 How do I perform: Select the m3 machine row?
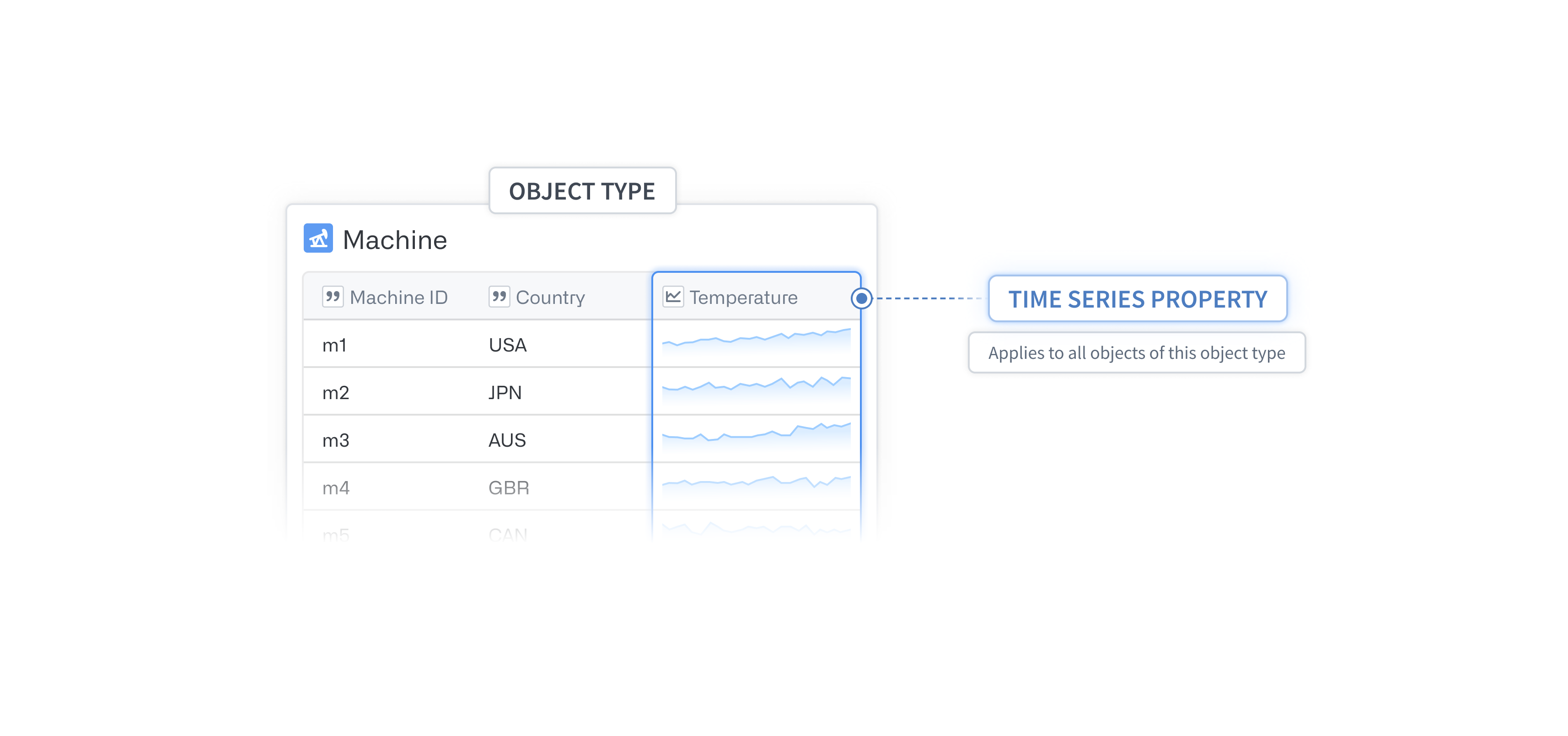pyautogui.click(x=582, y=439)
